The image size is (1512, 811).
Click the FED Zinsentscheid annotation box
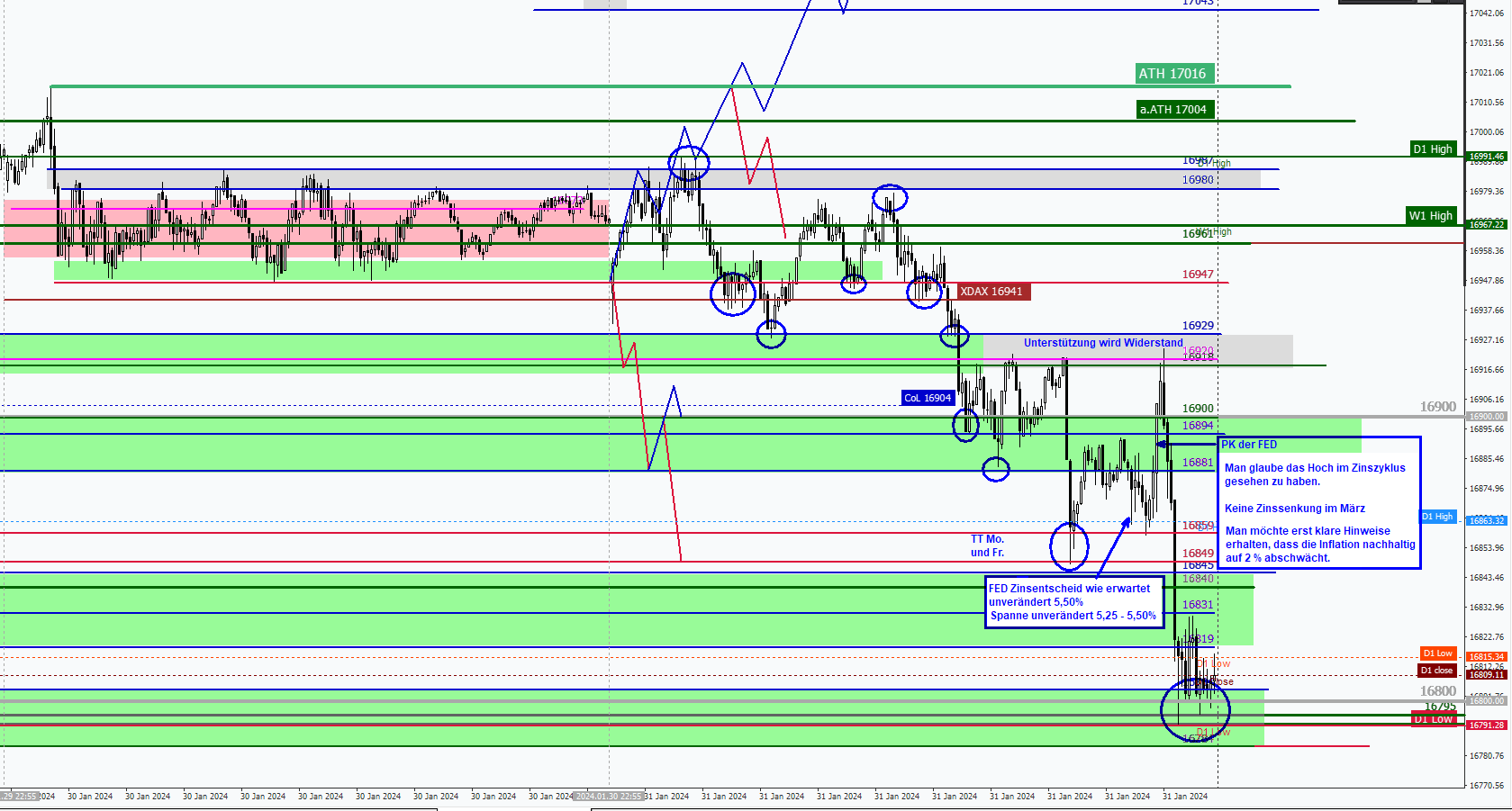click(1073, 602)
